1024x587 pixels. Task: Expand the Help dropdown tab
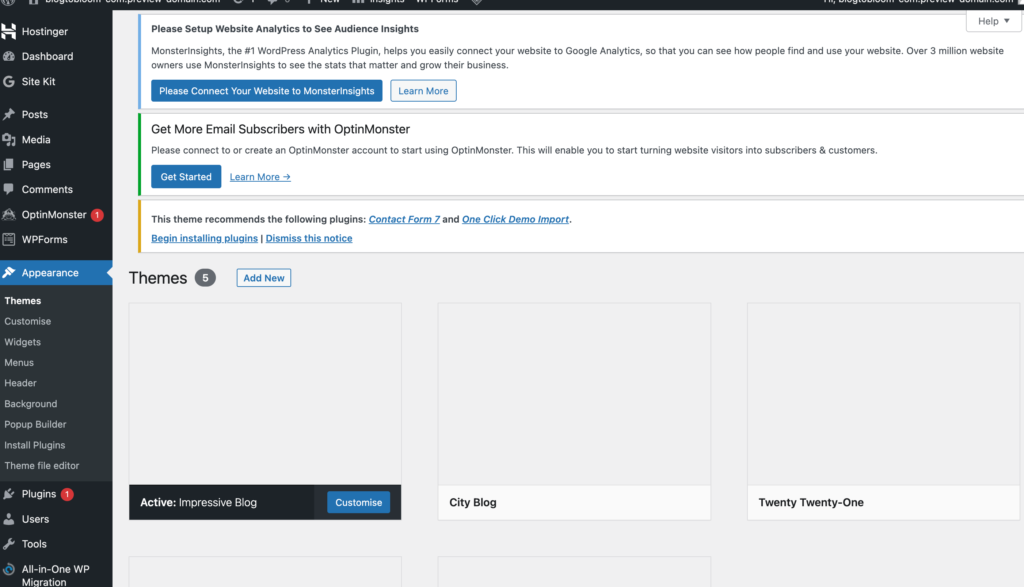pos(993,21)
